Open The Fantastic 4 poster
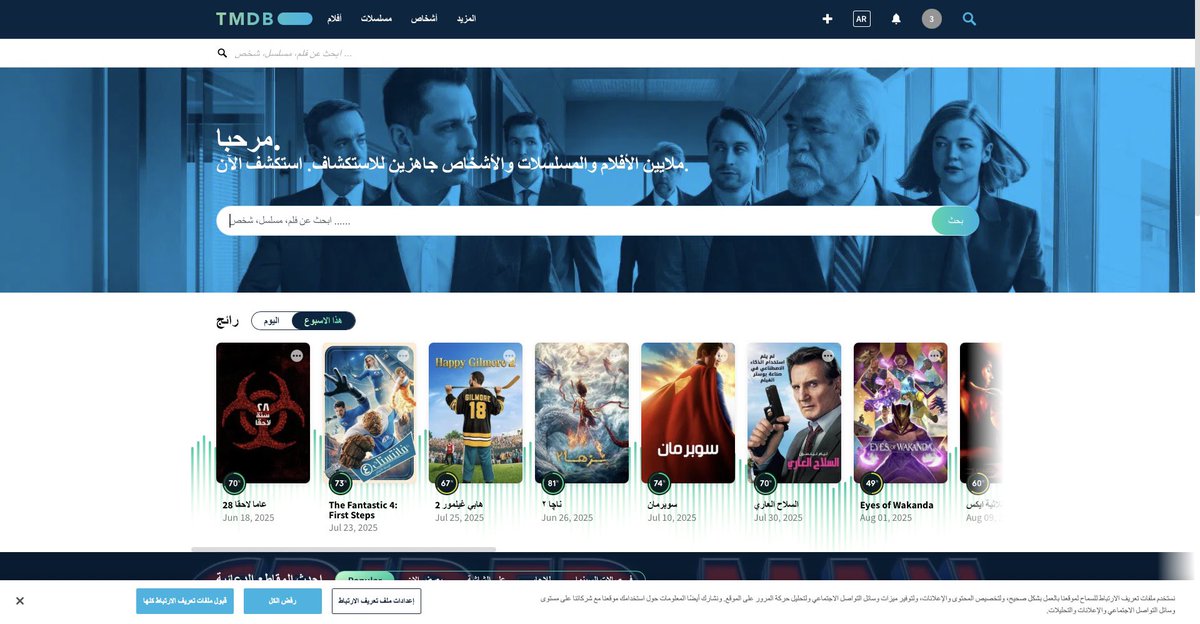The height and width of the screenshot is (624, 1200). tap(369, 413)
